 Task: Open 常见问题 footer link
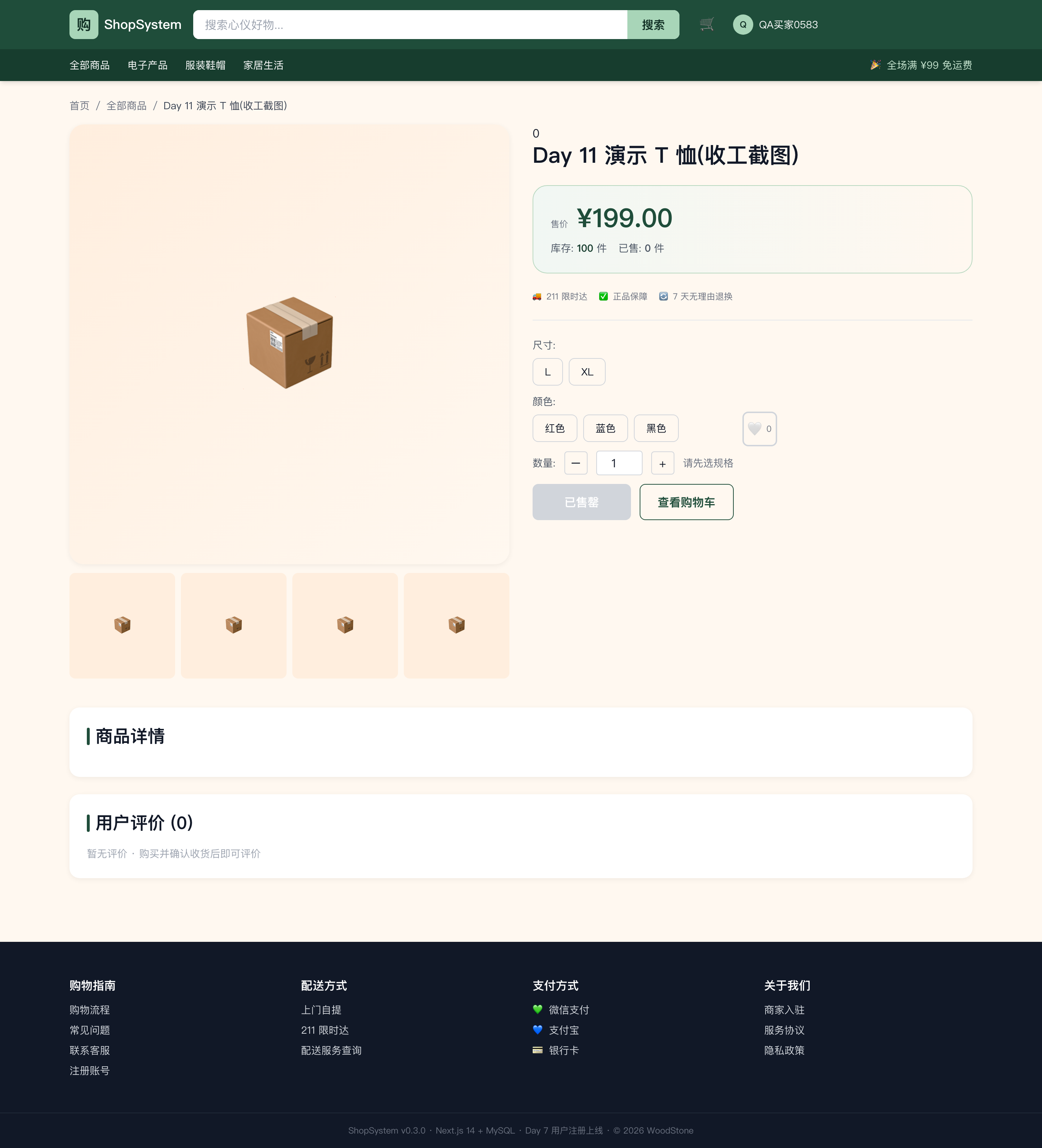tap(89, 1030)
